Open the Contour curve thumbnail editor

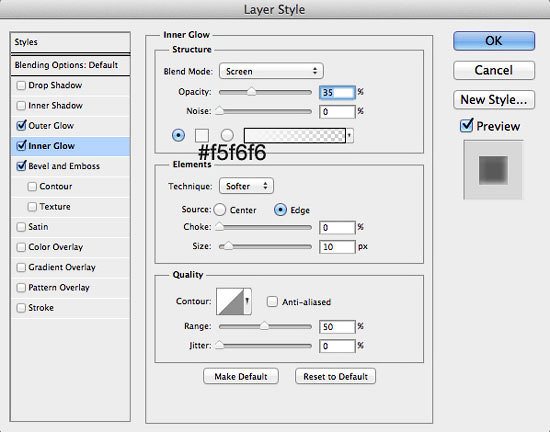230,301
